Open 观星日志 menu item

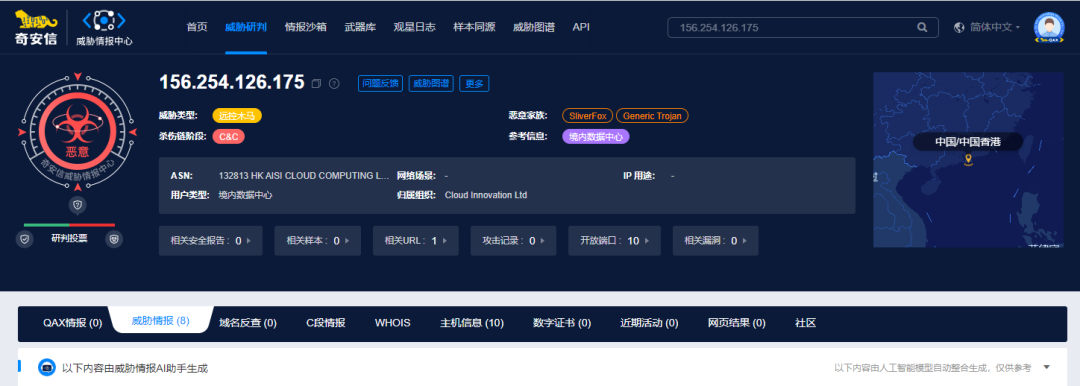[x=415, y=28]
